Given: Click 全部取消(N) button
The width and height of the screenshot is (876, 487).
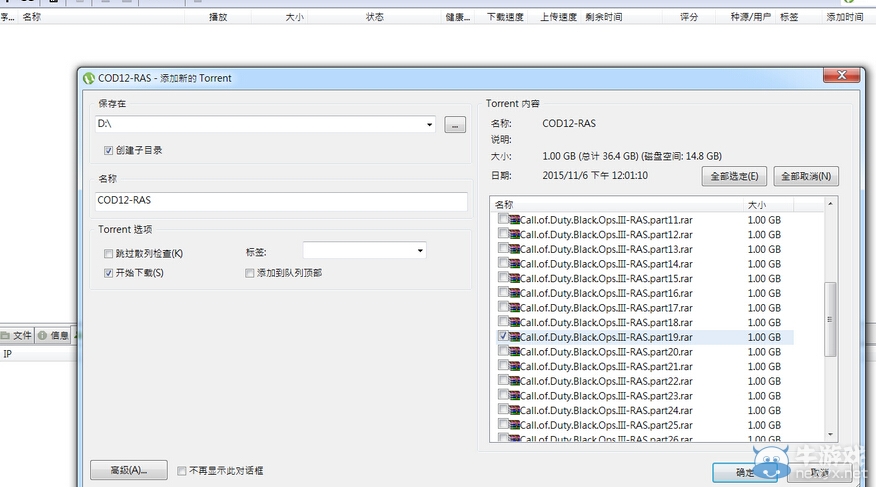Looking at the screenshot, I should point(806,176).
